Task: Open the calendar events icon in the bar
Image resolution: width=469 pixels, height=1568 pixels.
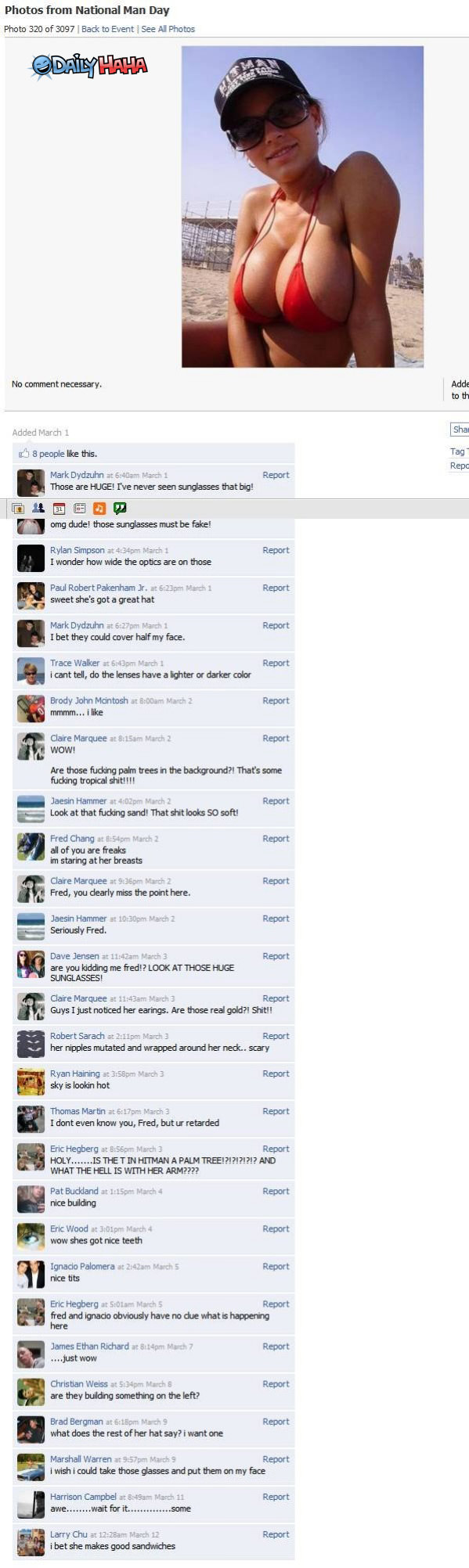Action: tap(59, 508)
